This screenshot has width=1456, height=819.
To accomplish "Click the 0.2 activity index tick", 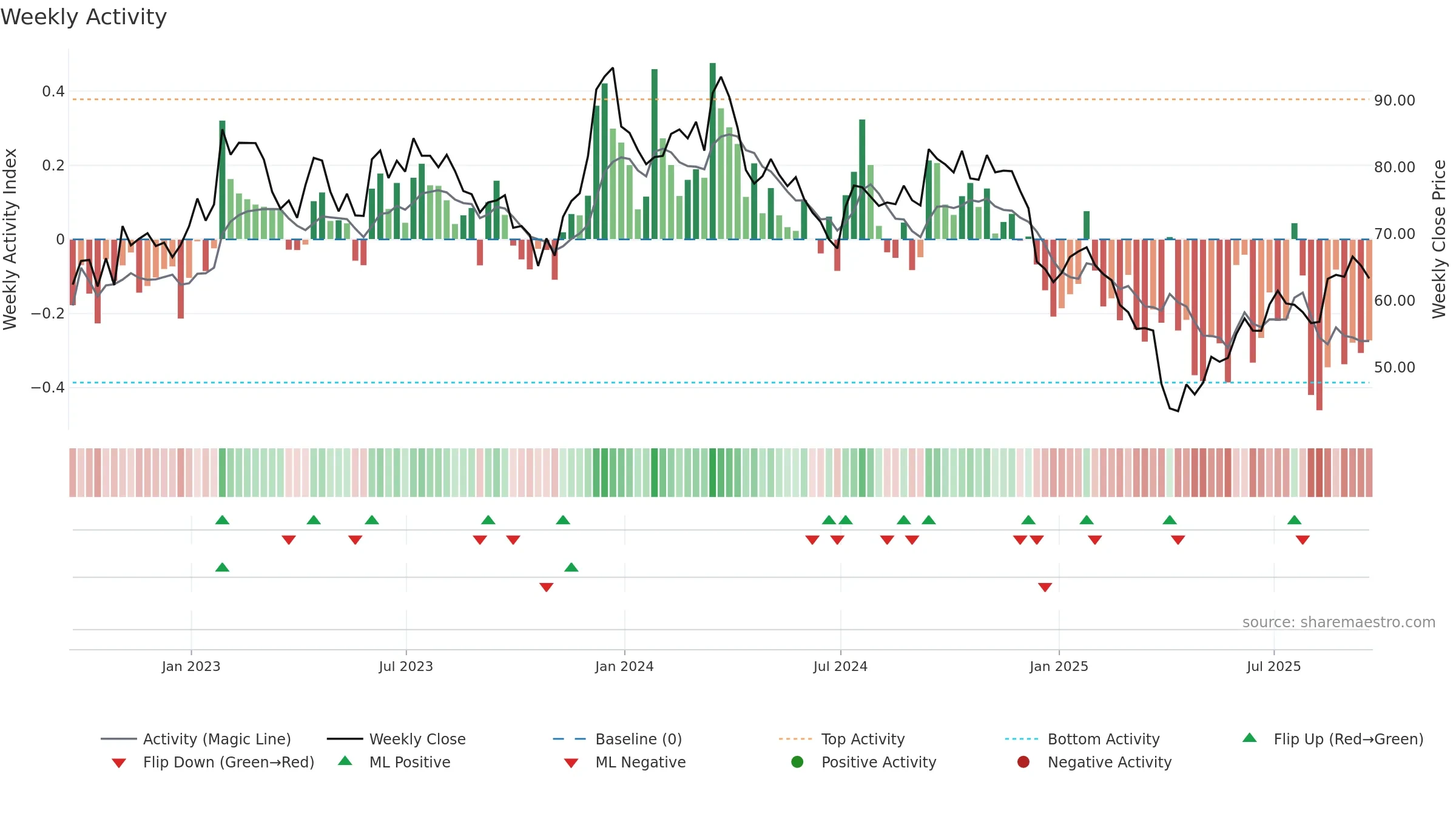I will (x=53, y=165).
